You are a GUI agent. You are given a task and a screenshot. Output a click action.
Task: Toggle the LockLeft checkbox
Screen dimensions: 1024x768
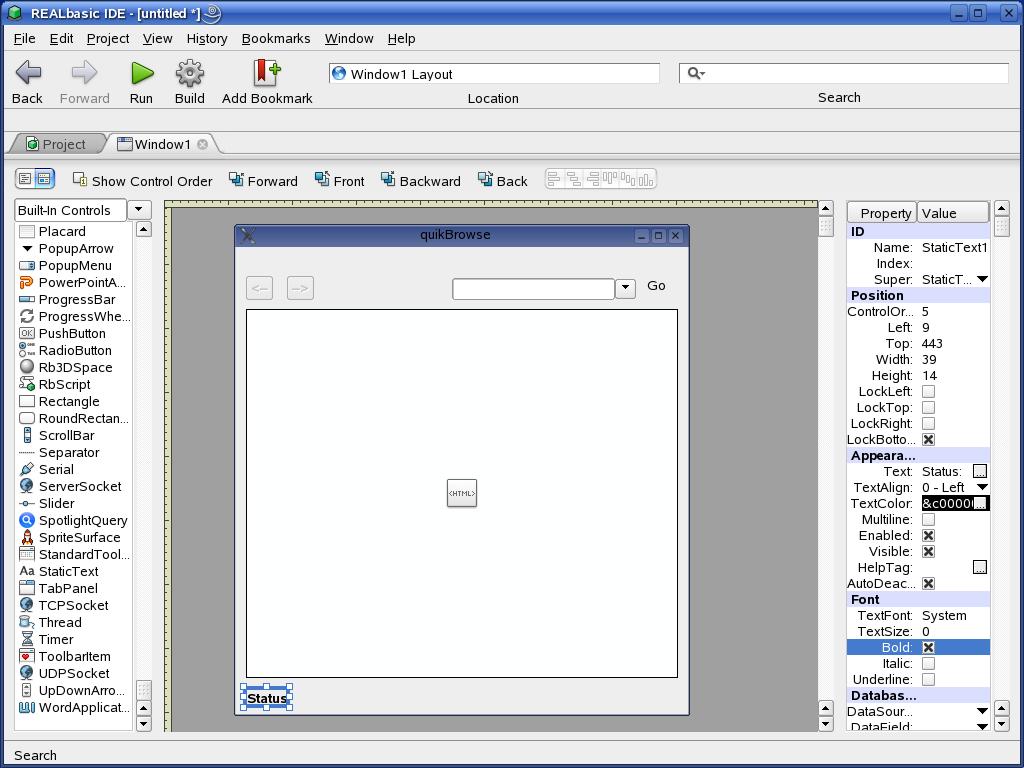tap(928, 391)
